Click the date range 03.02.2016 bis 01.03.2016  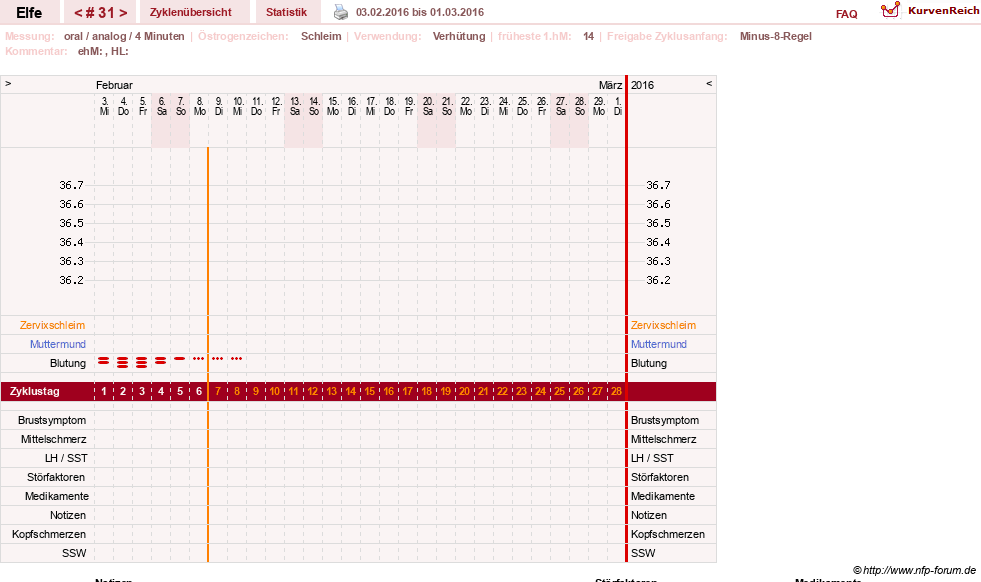point(420,13)
